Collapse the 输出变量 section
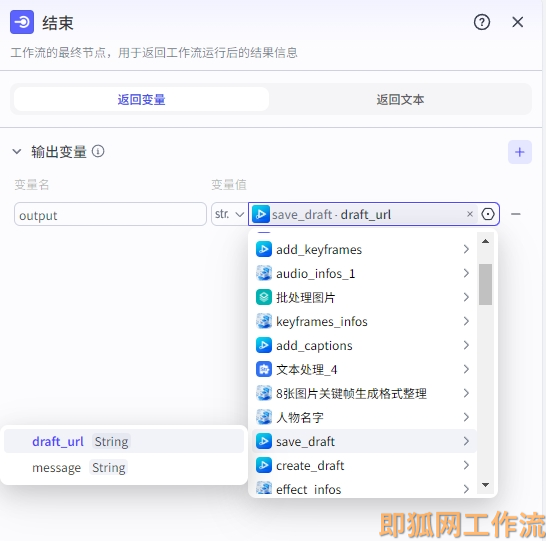546x541 pixels. 17,151
